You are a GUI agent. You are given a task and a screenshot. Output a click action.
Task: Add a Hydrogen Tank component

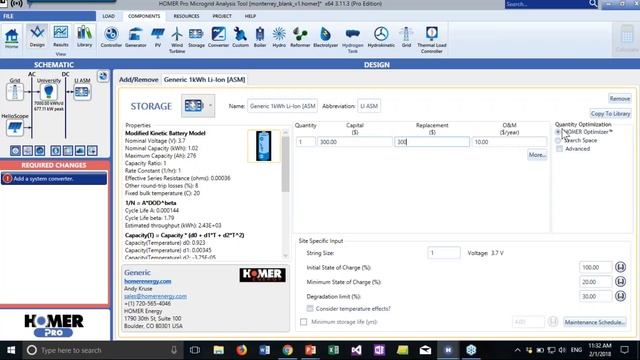tap(353, 40)
